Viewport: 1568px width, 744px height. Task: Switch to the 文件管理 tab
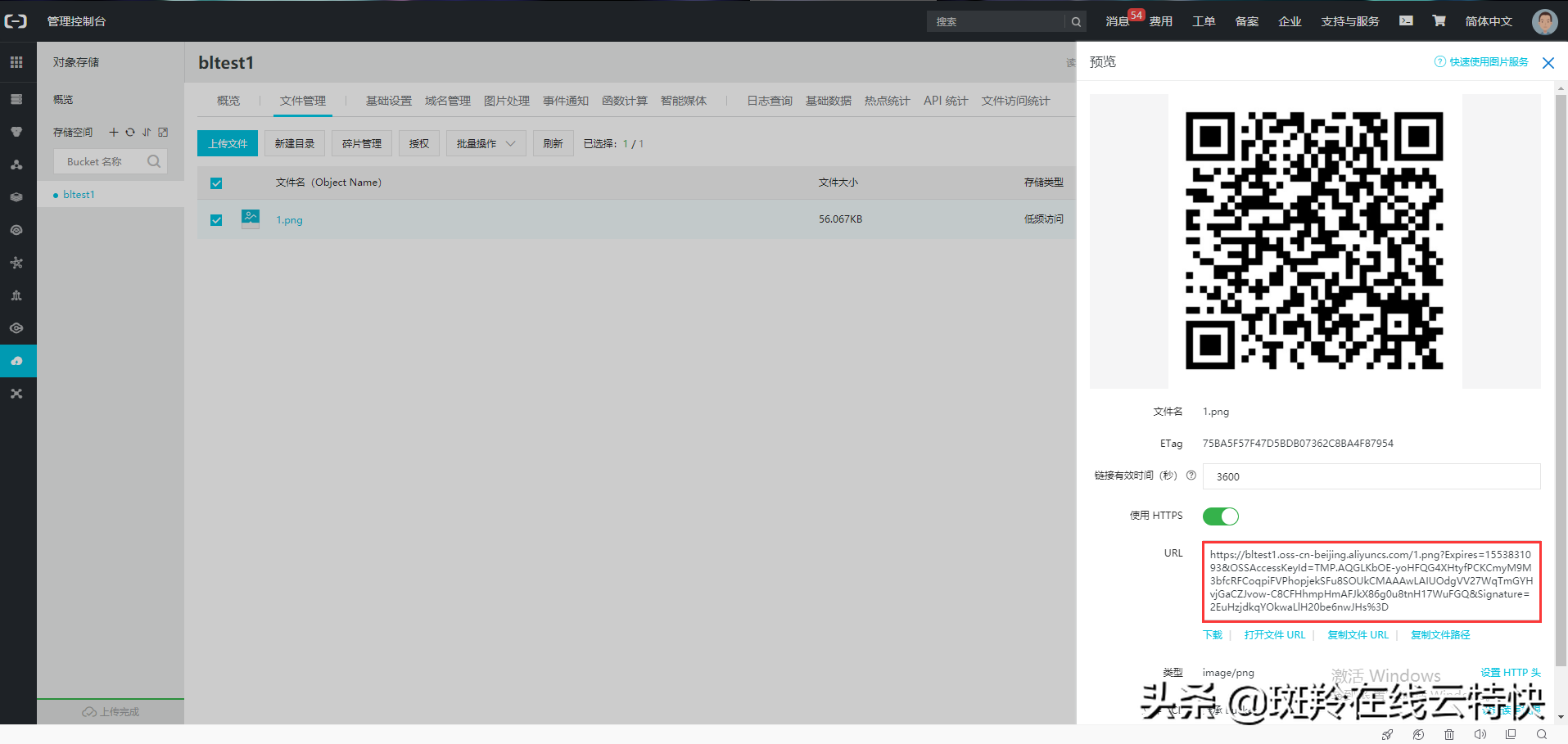(303, 101)
